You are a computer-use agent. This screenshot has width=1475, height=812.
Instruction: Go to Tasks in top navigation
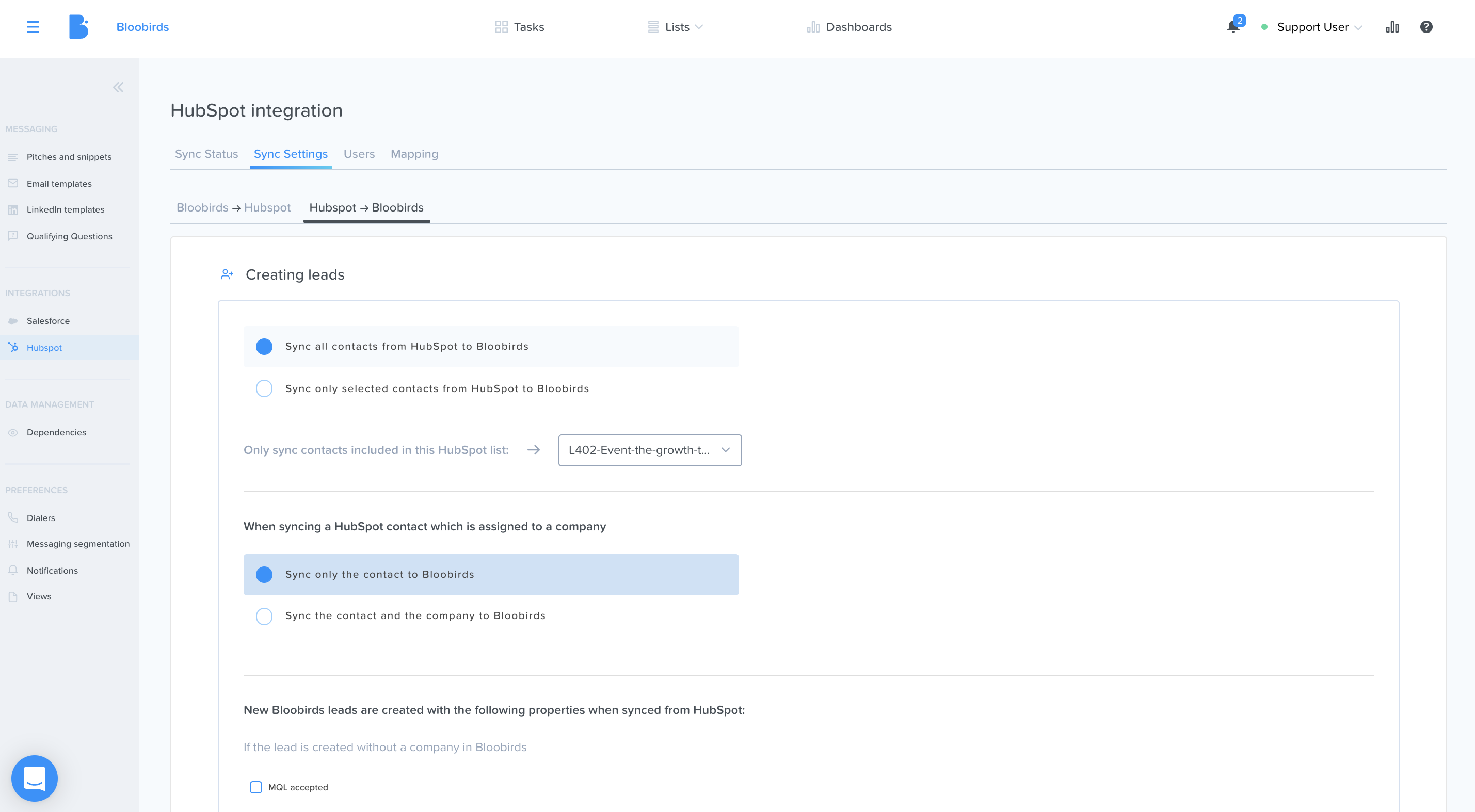[x=520, y=27]
